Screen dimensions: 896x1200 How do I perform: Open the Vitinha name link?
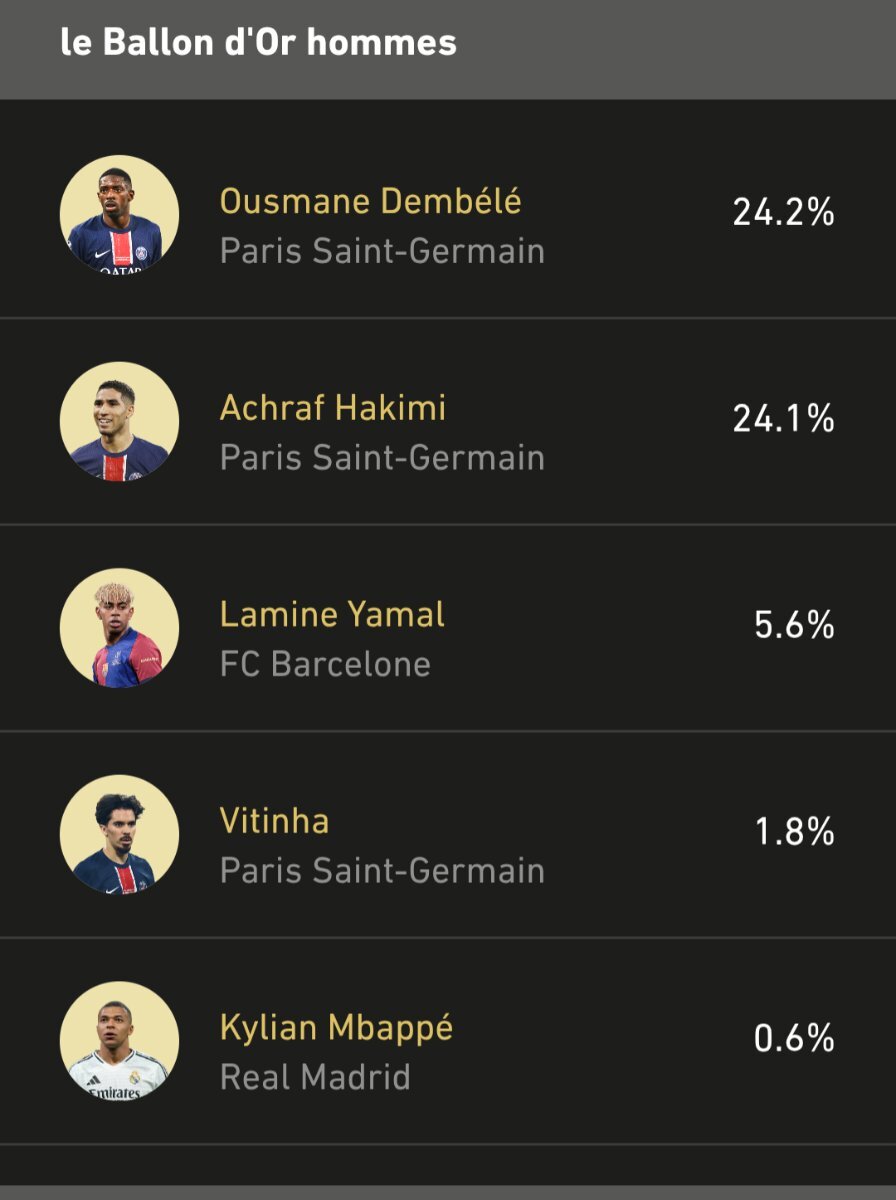(x=274, y=821)
